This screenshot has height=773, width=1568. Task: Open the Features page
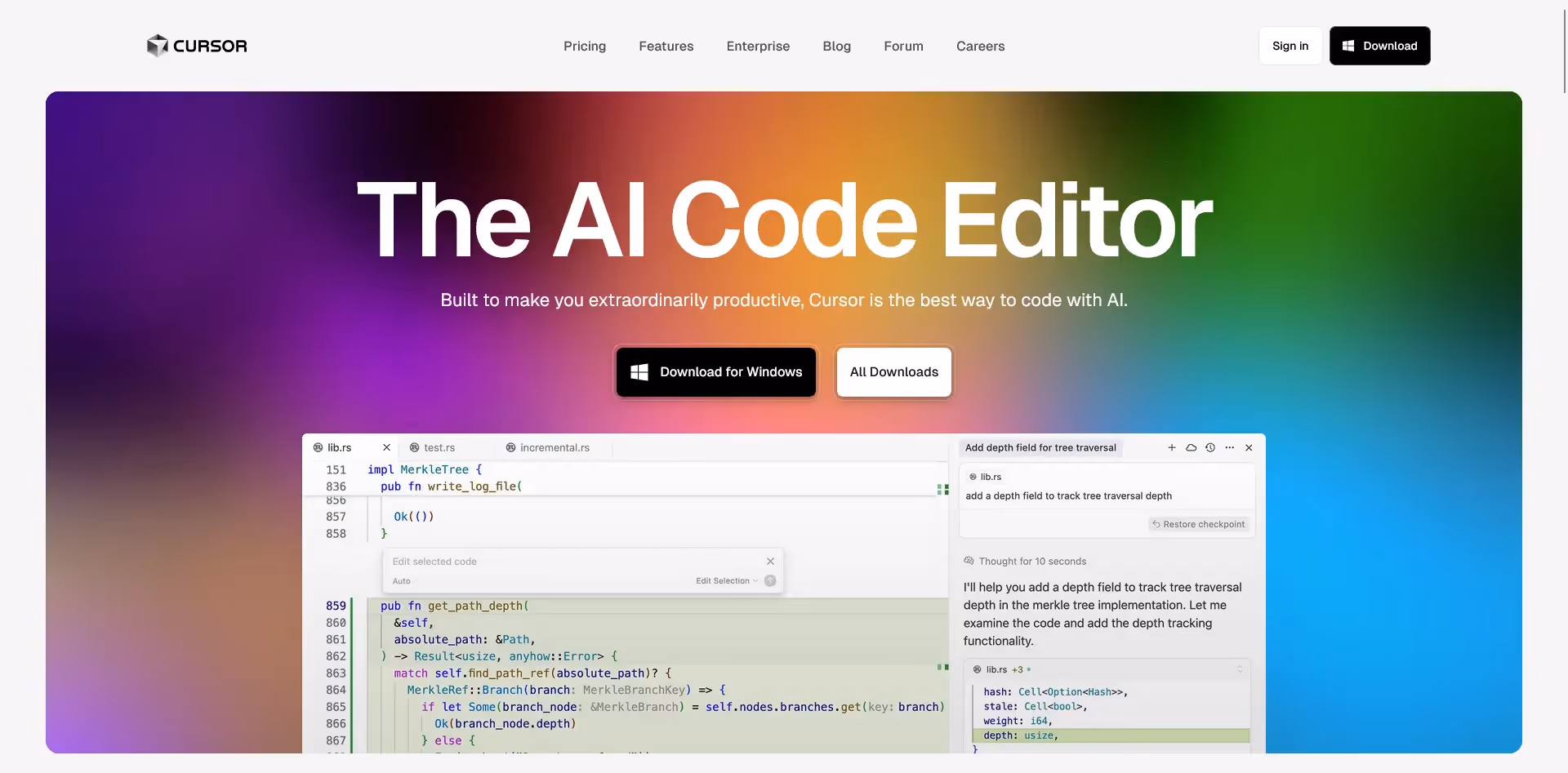[x=666, y=46]
